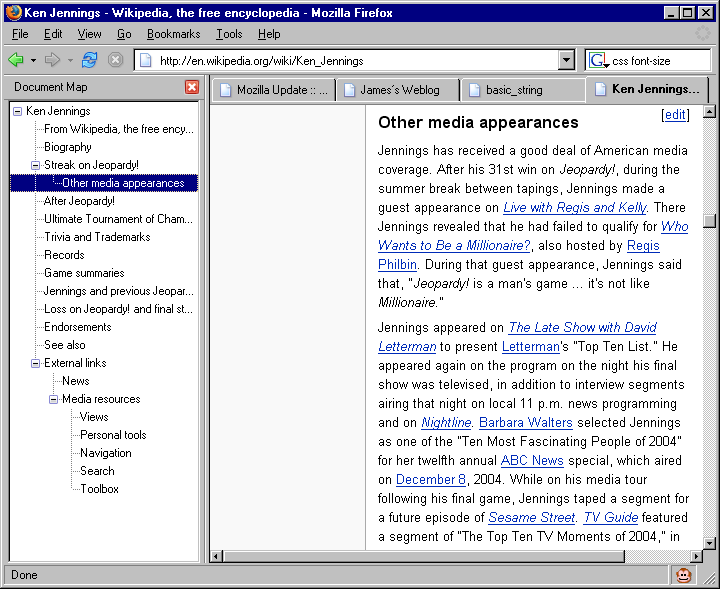Select Navigation in the Document Map
The height and width of the screenshot is (589, 720).
106,453
